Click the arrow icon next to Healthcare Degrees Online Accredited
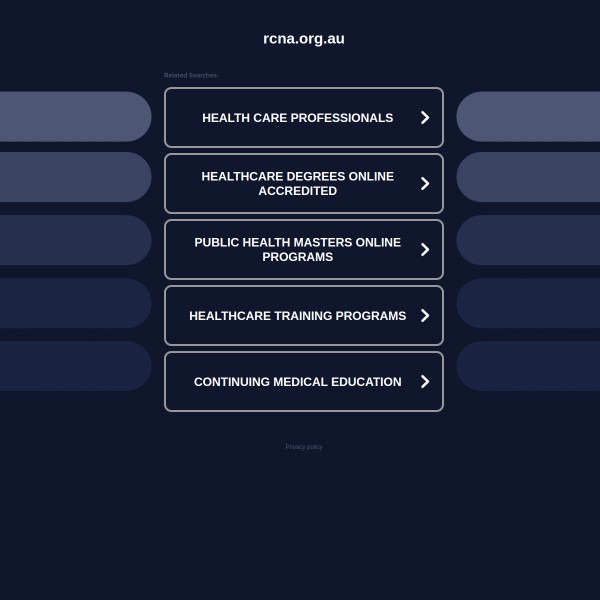 (425, 184)
